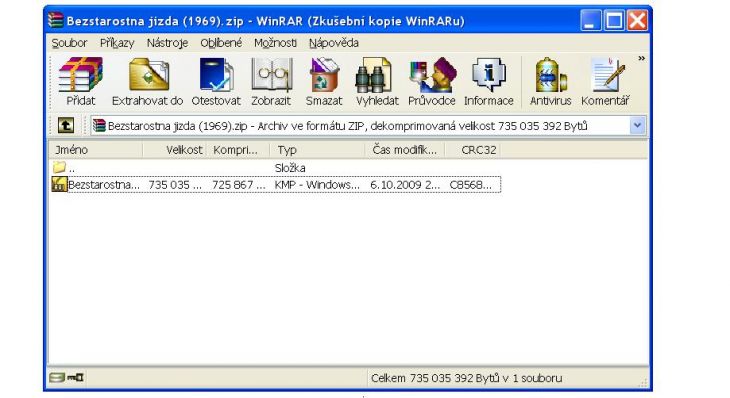Go up one folder level arrow
This screenshot has height=398, width=730.
[66, 125]
